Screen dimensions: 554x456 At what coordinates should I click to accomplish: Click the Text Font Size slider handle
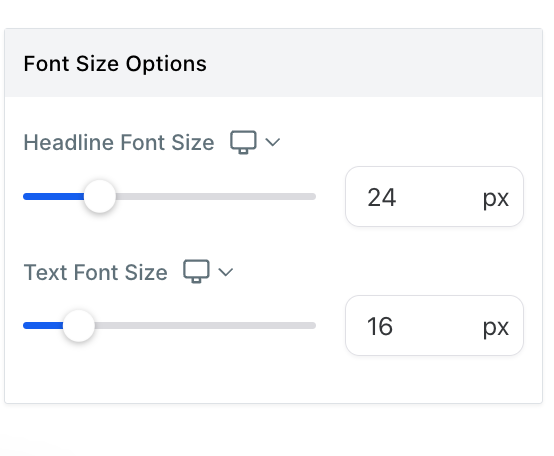click(x=79, y=326)
